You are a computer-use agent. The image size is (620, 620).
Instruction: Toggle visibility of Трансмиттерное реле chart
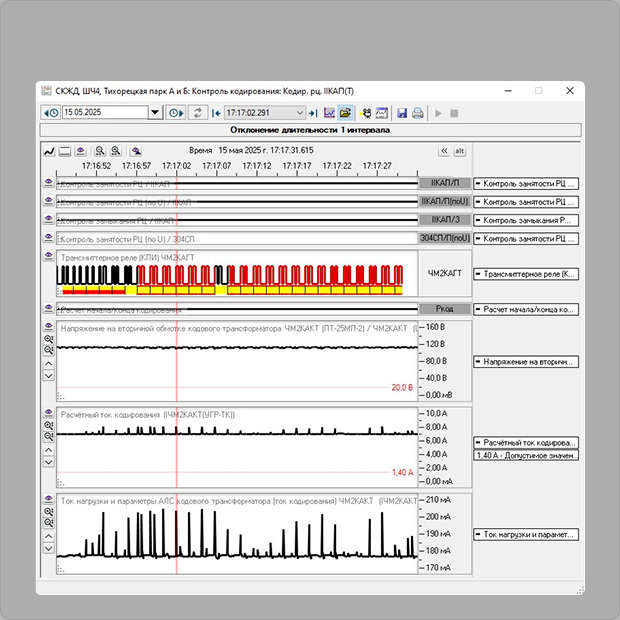click(49, 255)
